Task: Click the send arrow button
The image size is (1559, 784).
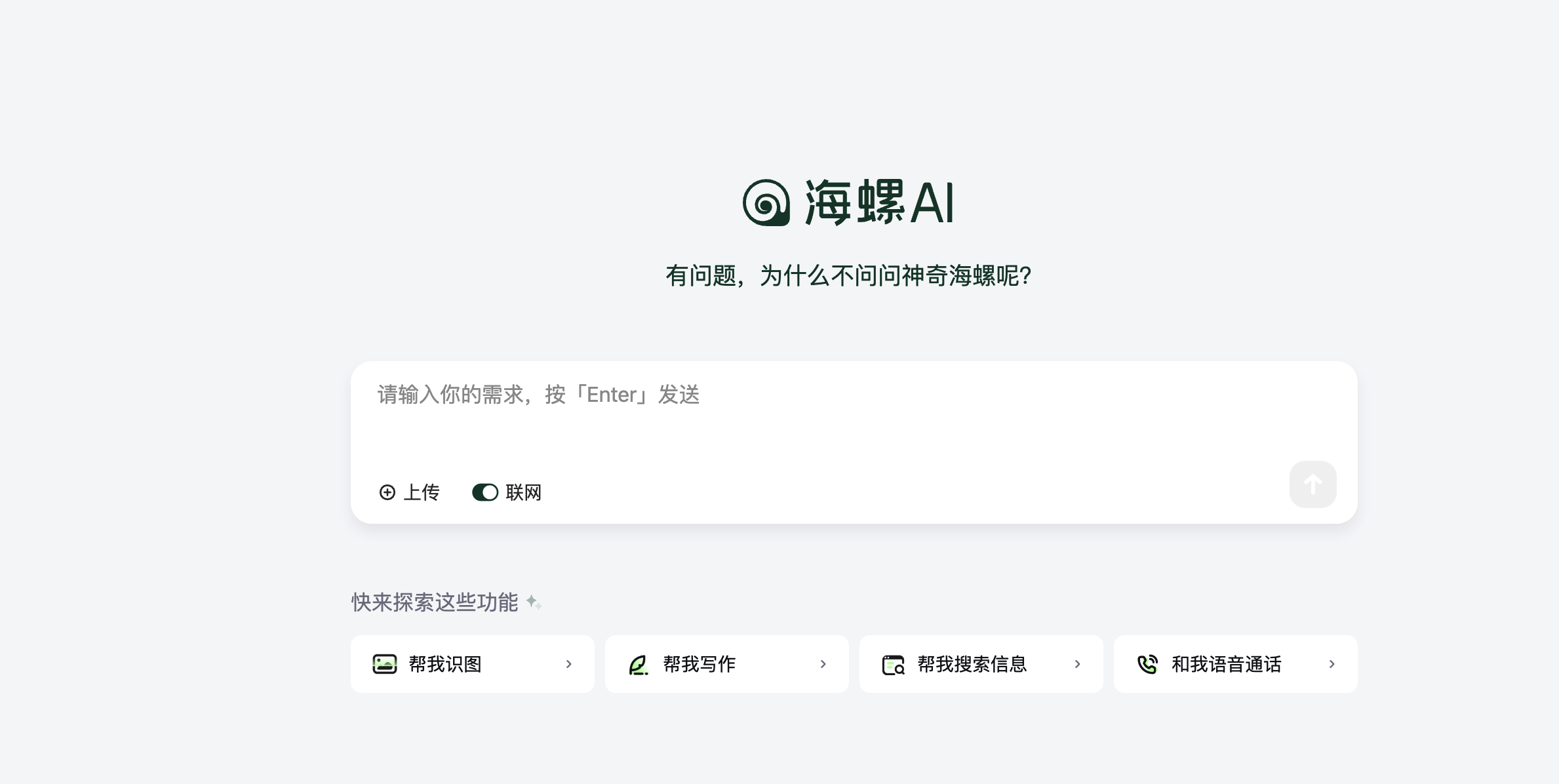Action: coord(1312,484)
